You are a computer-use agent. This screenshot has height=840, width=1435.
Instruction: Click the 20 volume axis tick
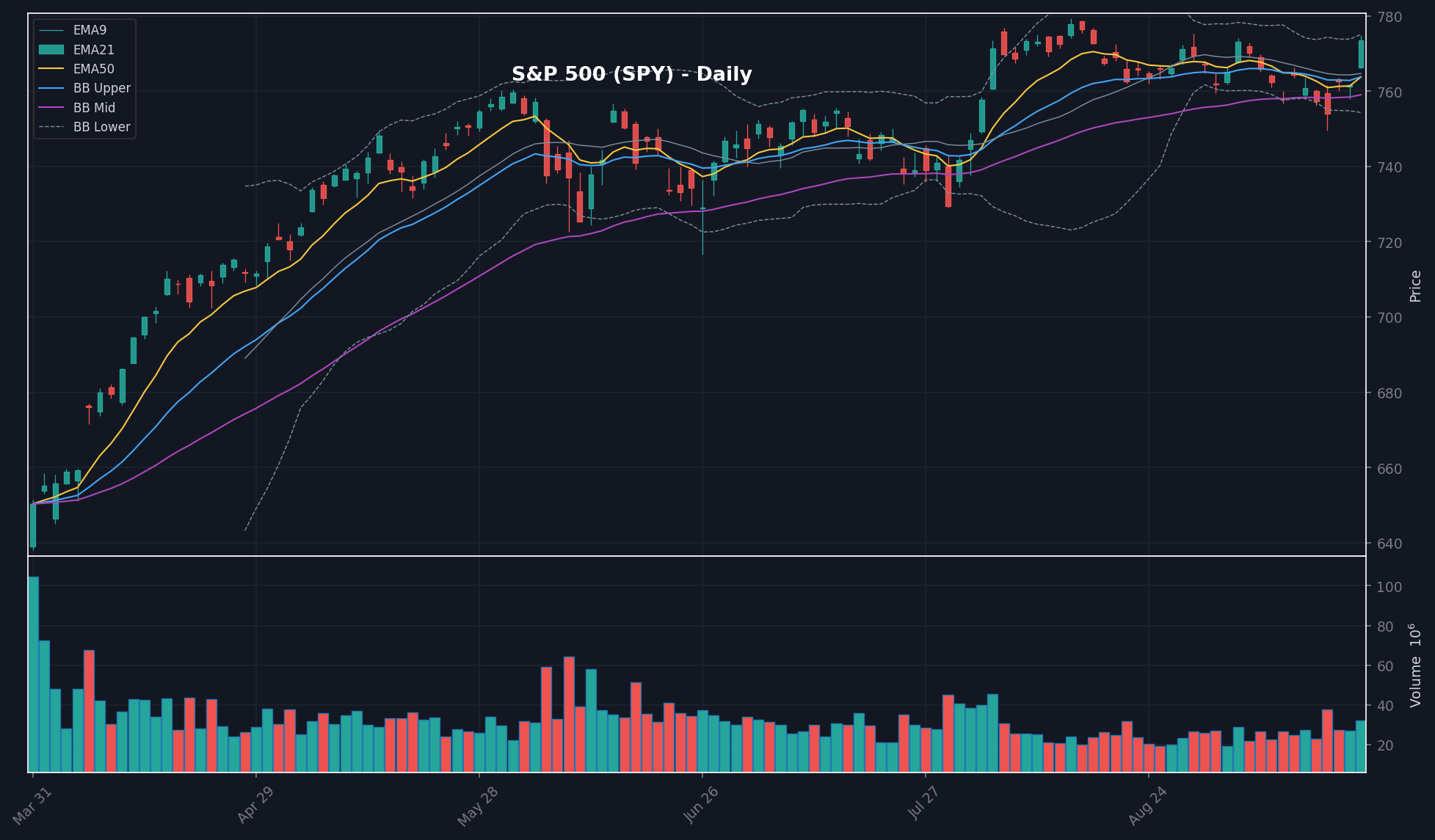click(1385, 745)
